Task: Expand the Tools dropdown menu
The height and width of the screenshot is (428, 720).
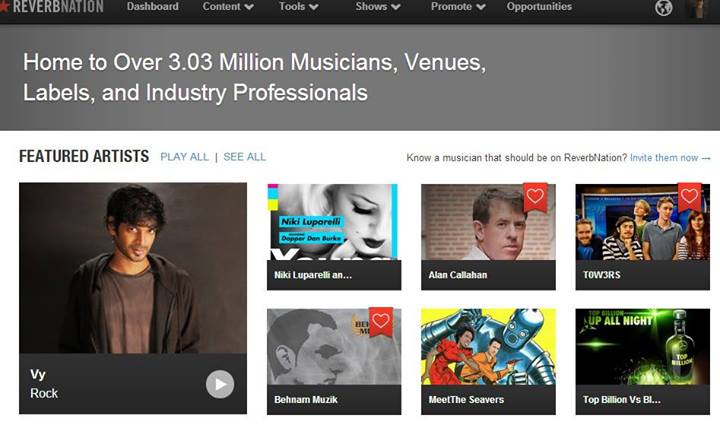Action: tap(298, 7)
